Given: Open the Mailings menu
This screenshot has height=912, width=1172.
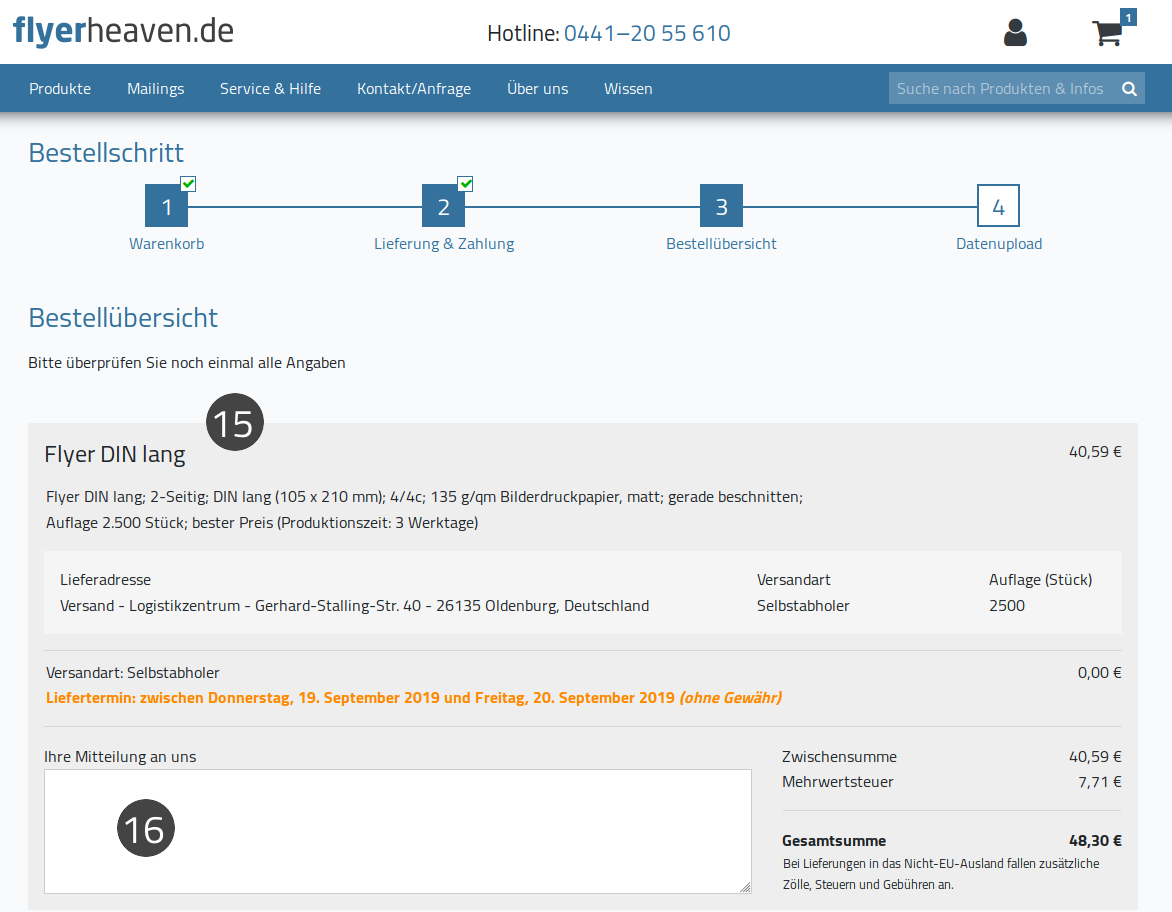Looking at the screenshot, I should click(x=155, y=89).
